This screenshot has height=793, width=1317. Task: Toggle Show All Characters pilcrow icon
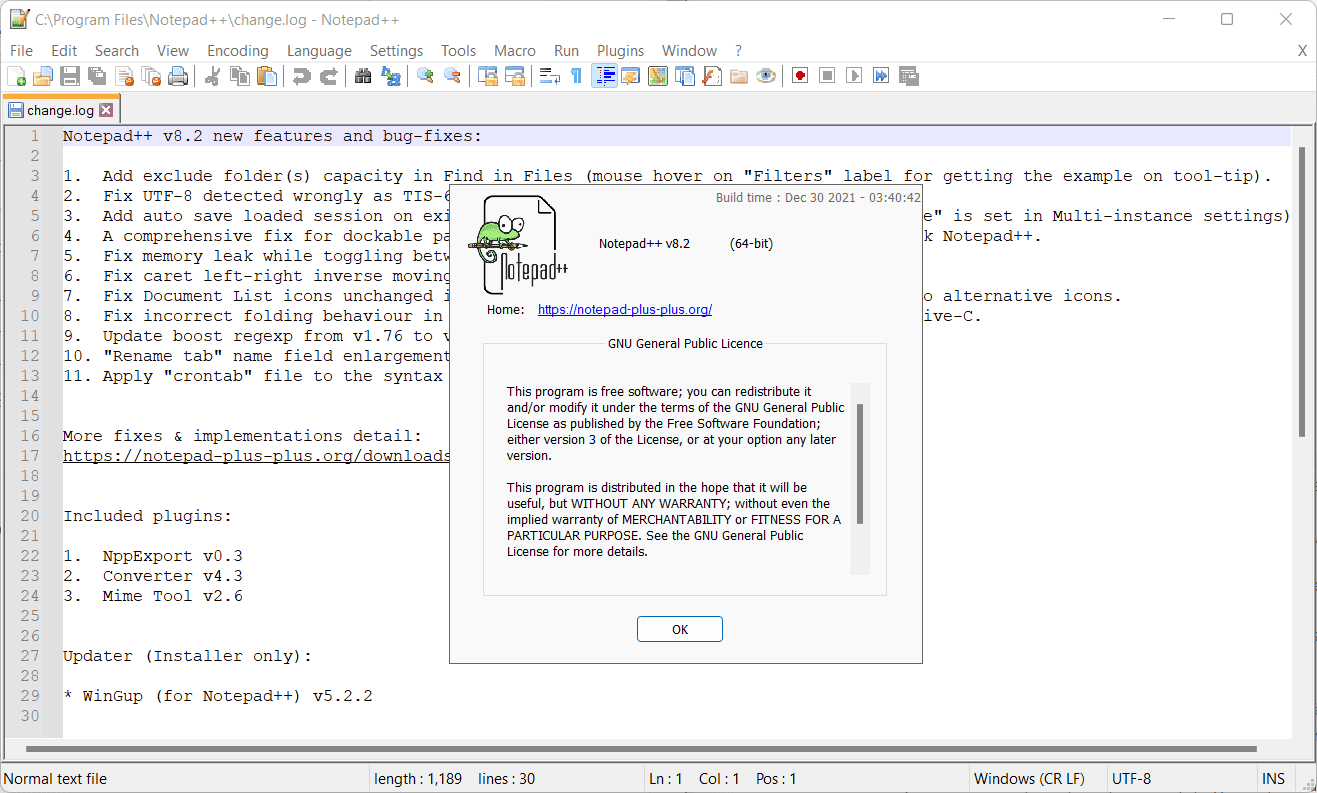pyautogui.click(x=576, y=76)
